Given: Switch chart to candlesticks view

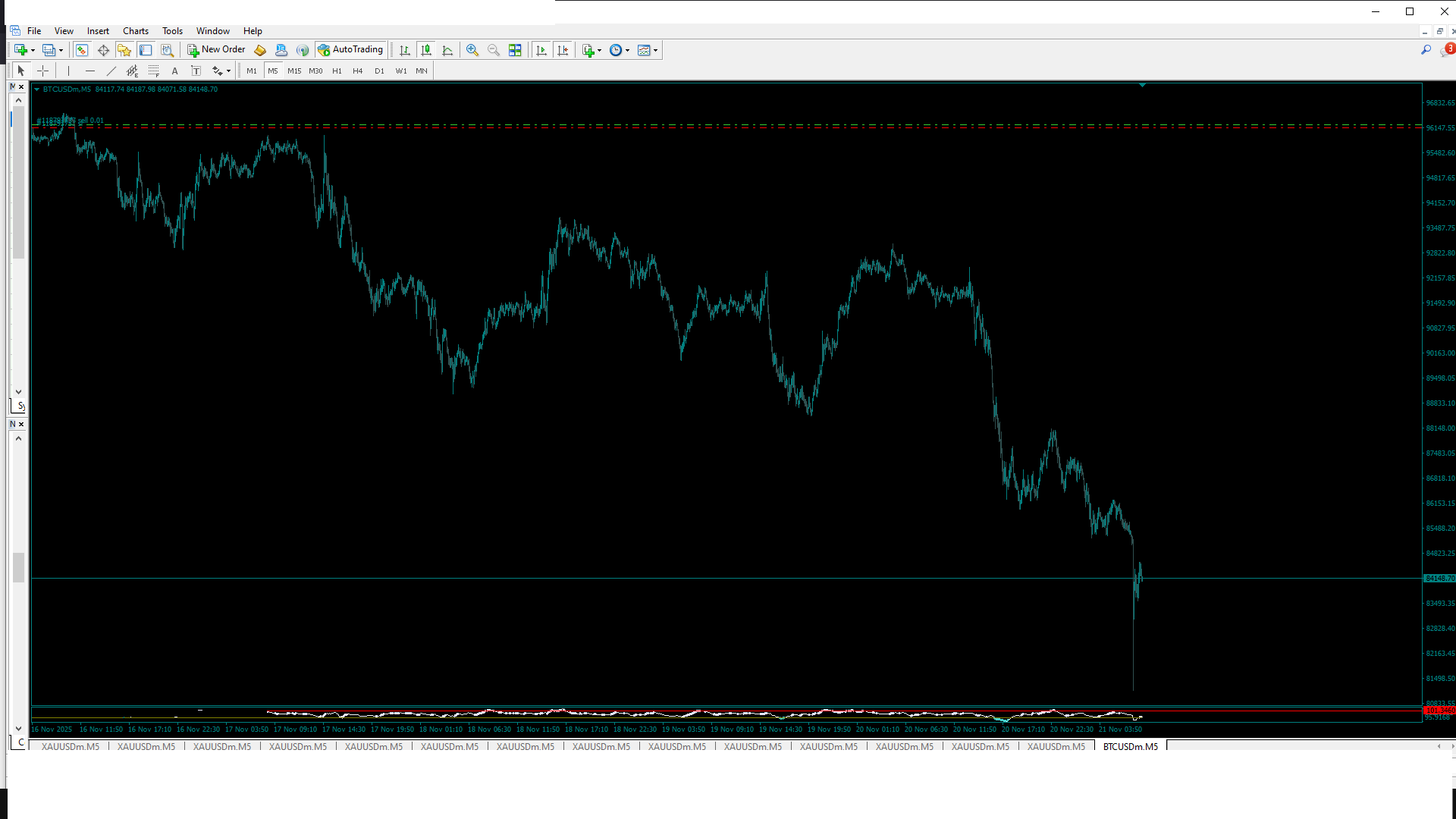Looking at the screenshot, I should point(426,50).
